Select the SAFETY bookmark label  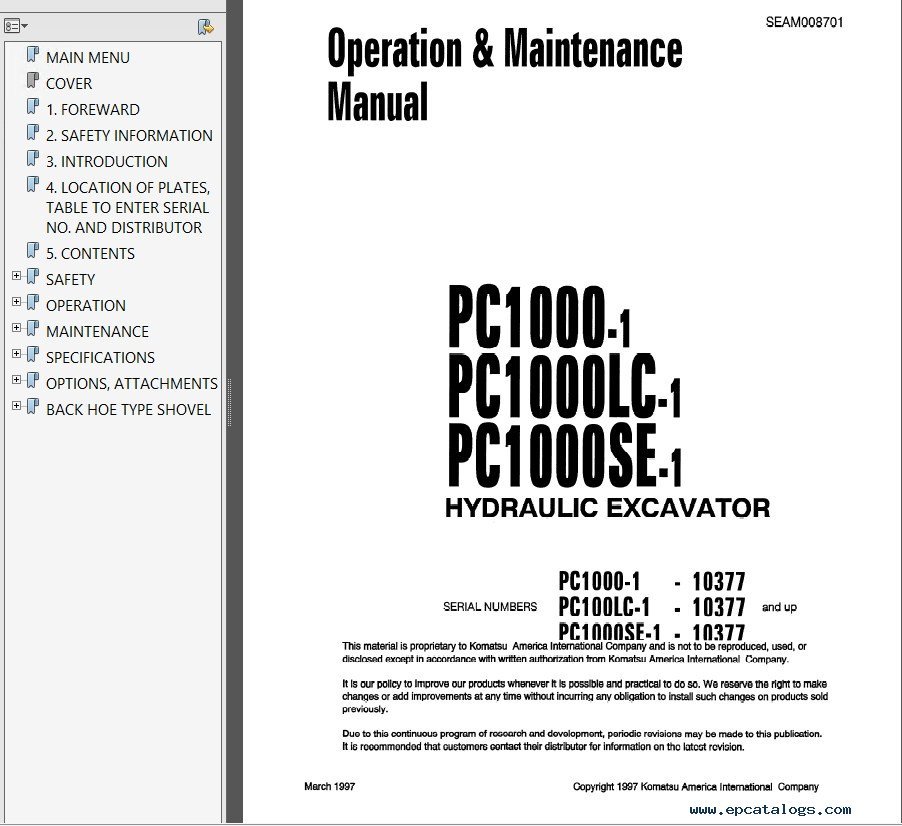(70, 280)
